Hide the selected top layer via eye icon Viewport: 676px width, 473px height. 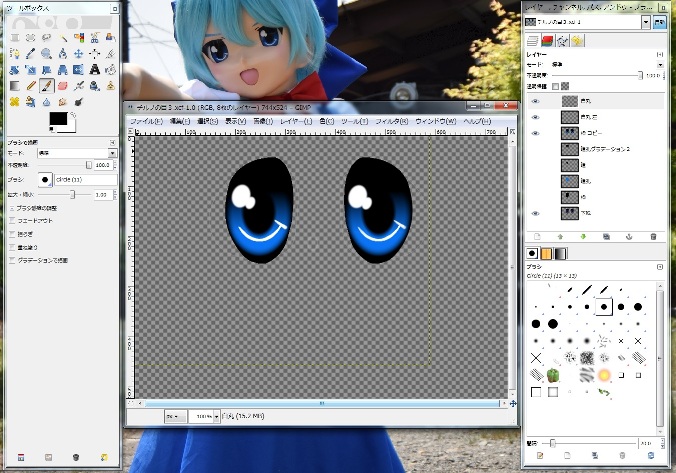pos(535,101)
